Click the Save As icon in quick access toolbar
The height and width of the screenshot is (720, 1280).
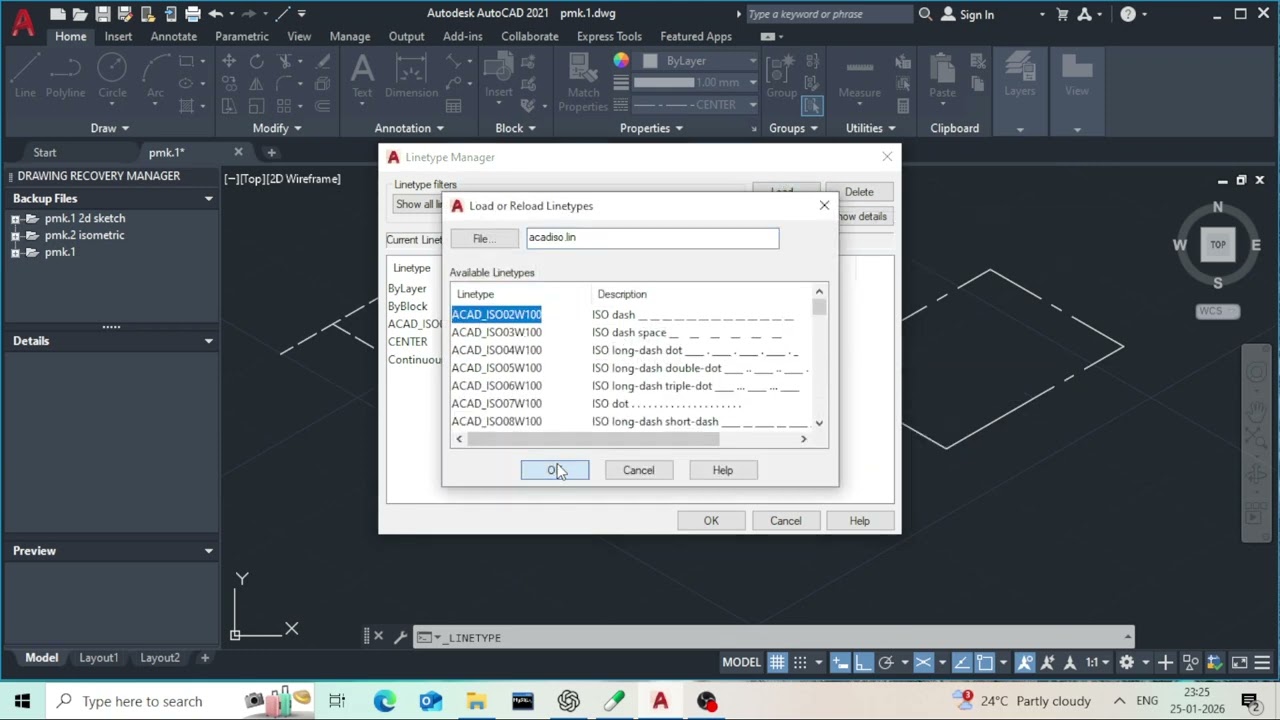(125, 14)
